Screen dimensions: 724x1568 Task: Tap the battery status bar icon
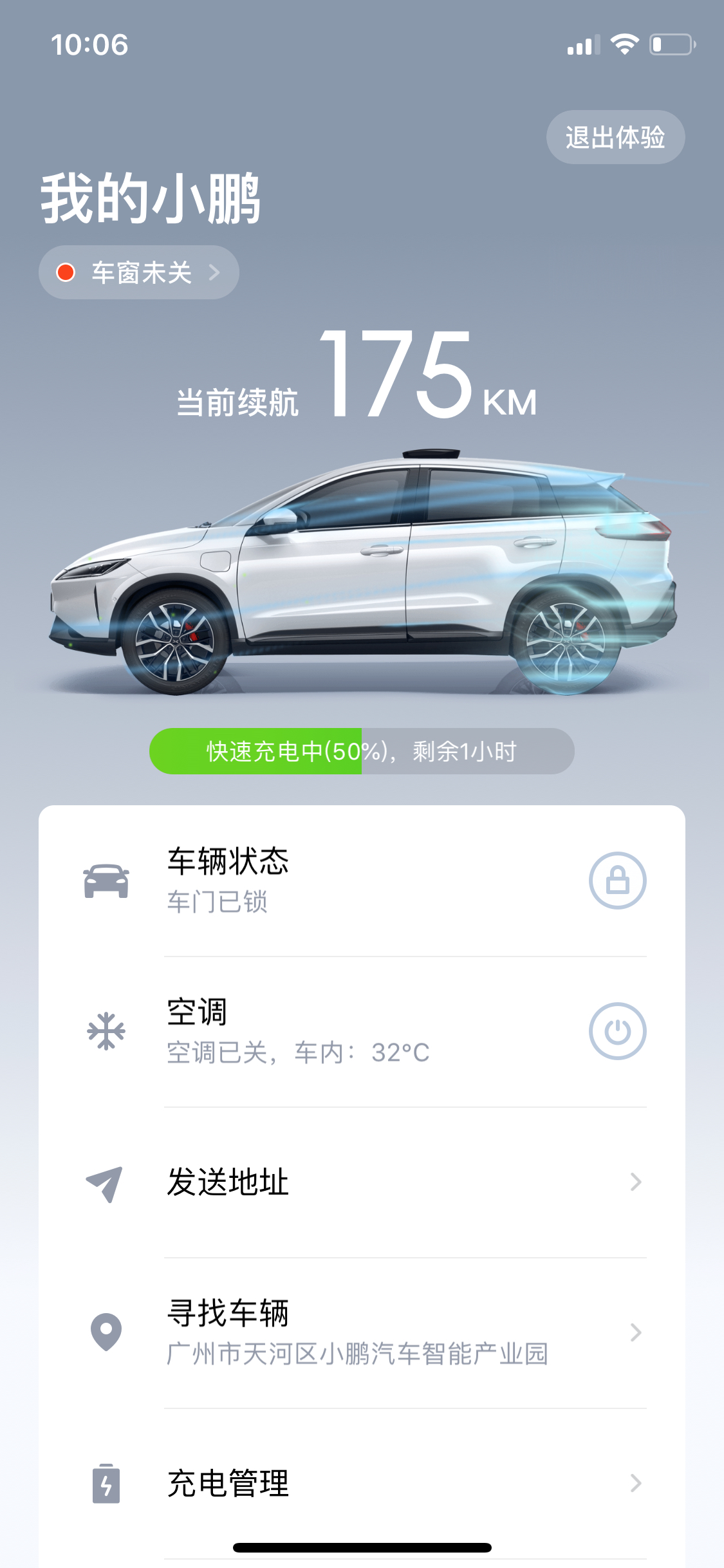673,44
